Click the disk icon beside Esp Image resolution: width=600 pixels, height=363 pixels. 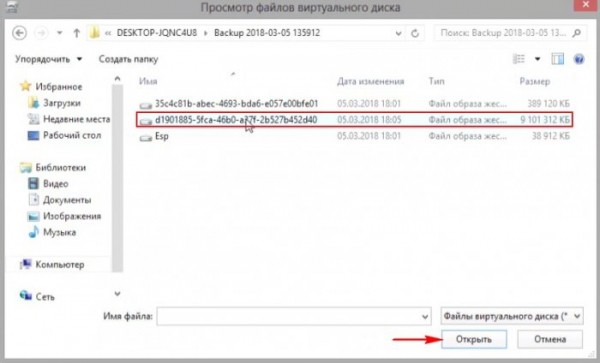coord(145,137)
